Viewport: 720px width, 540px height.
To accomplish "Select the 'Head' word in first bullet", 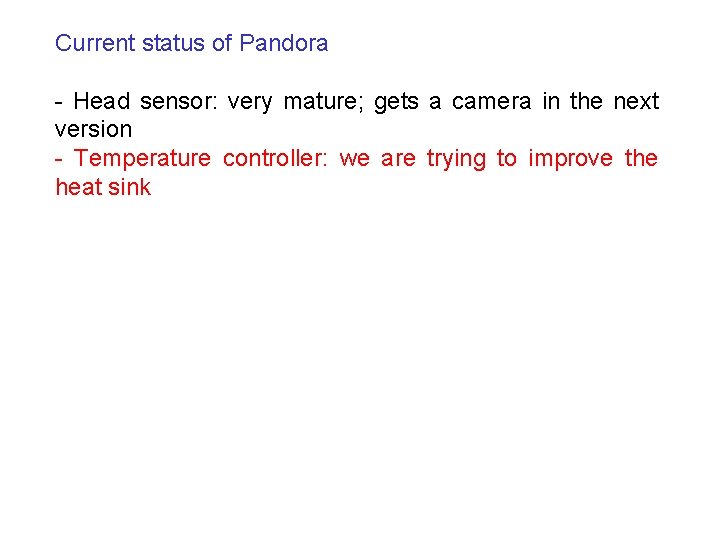I will click(101, 101).
